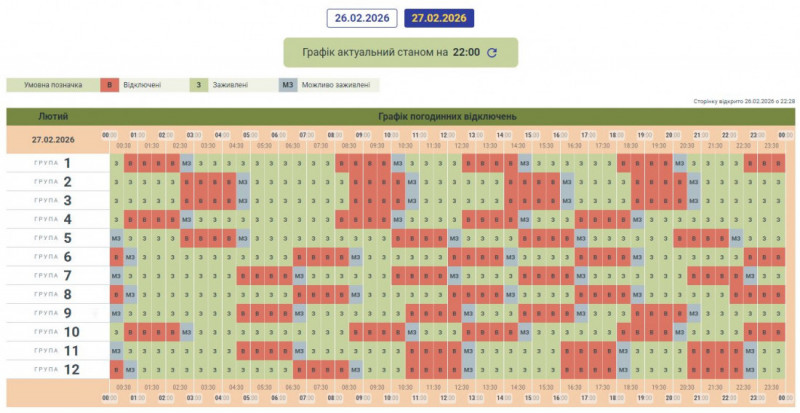The width and height of the screenshot is (800, 413).
Task: Click the 'Лютий' month header cell
Action: tap(53, 116)
